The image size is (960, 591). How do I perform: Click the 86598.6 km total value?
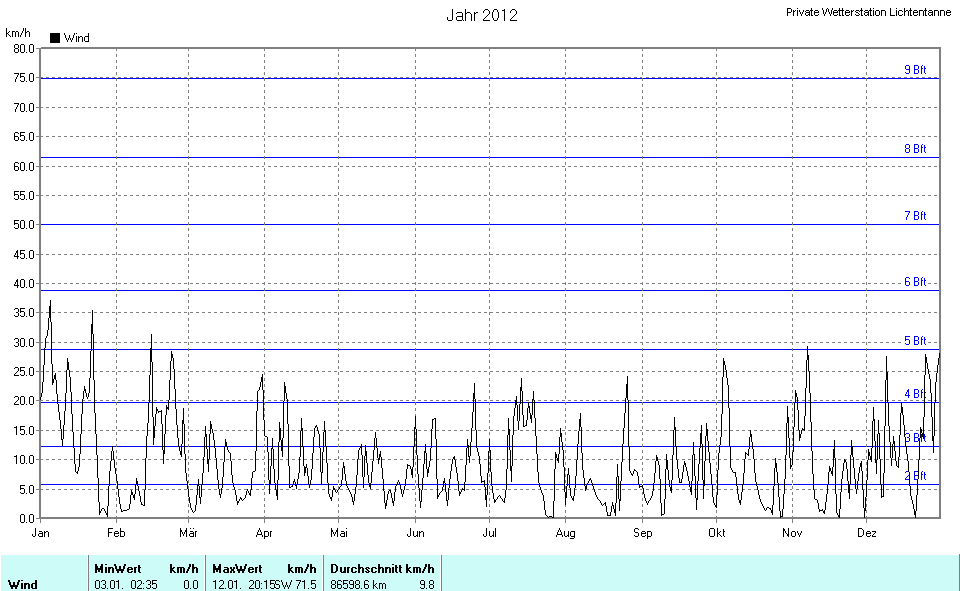pos(358,584)
